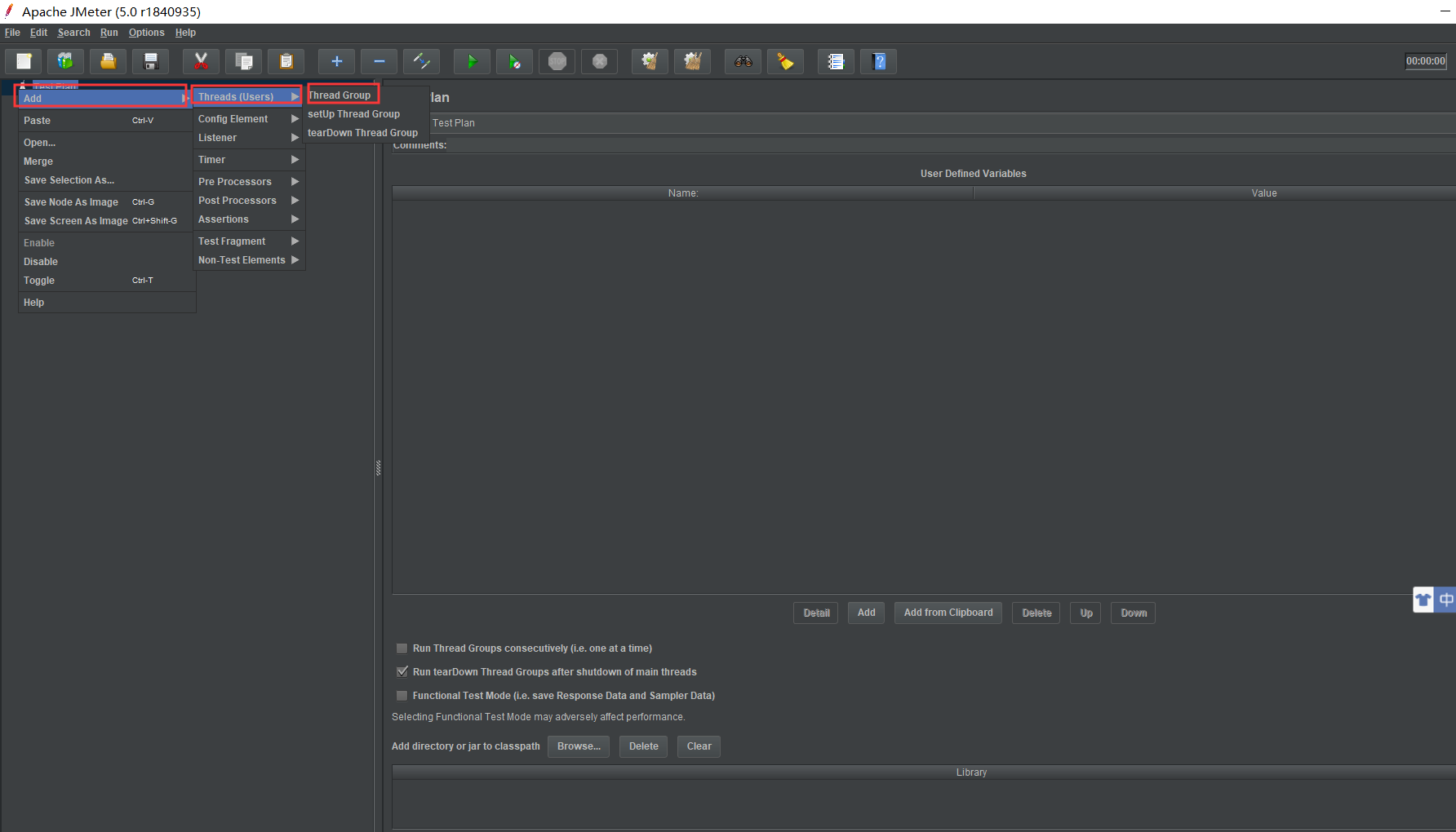The width and height of the screenshot is (1456, 832).
Task: Start the test with green play icon
Action: point(472,61)
